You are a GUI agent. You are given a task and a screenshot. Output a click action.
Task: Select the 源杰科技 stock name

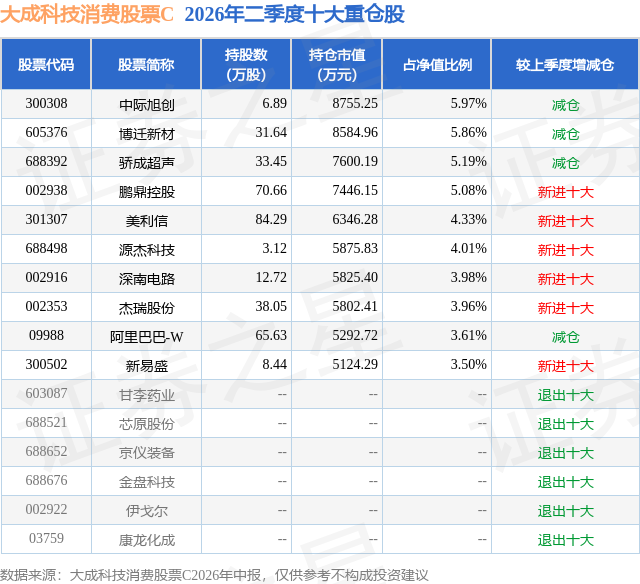point(147,250)
